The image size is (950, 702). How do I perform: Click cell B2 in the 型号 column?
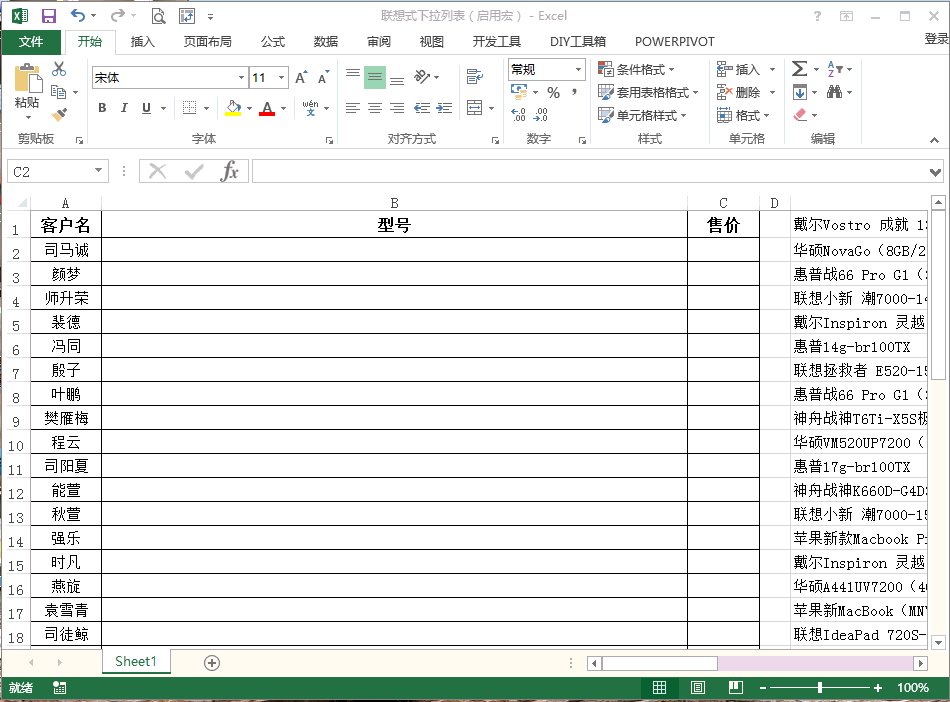pyautogui.click(x=394, y=250)
